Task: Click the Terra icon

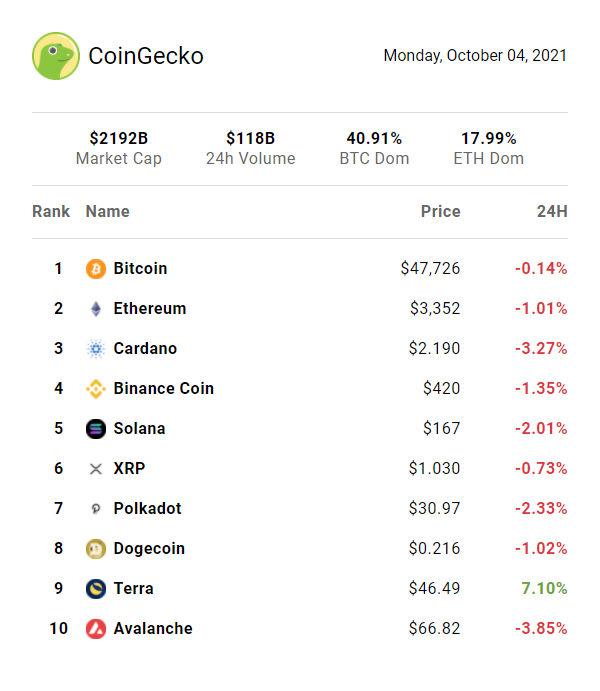Action: tap(96, 589)
